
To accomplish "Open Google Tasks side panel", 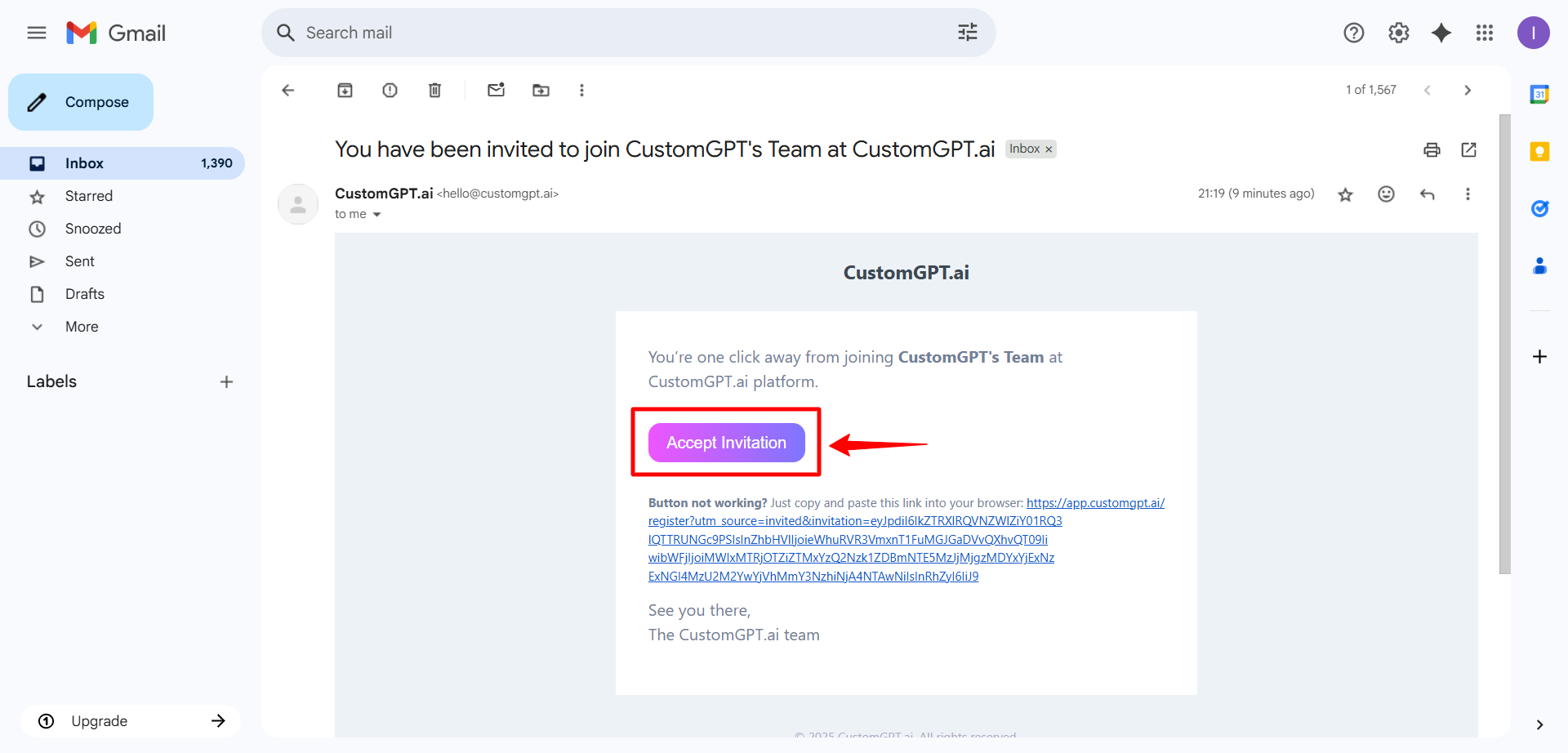I will pyautogui.click(x=1539, y=208).
